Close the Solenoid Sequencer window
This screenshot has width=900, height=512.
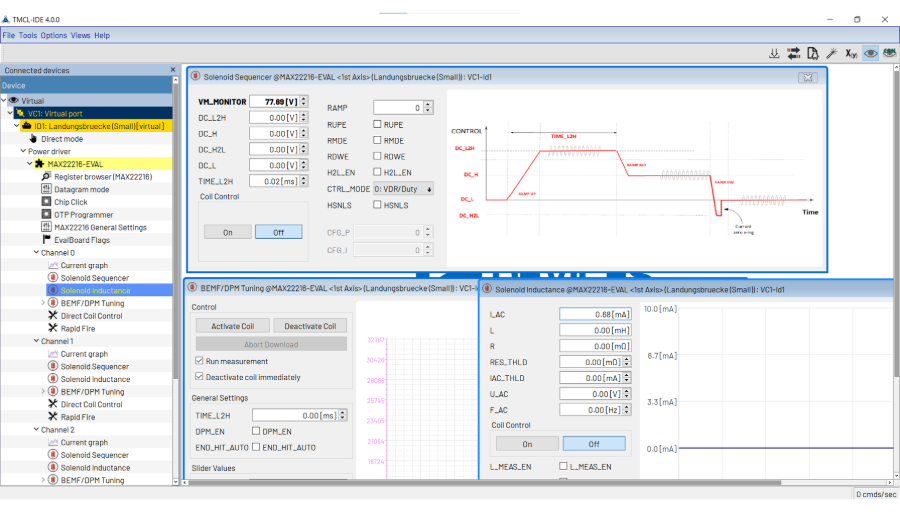coord(808,77)
